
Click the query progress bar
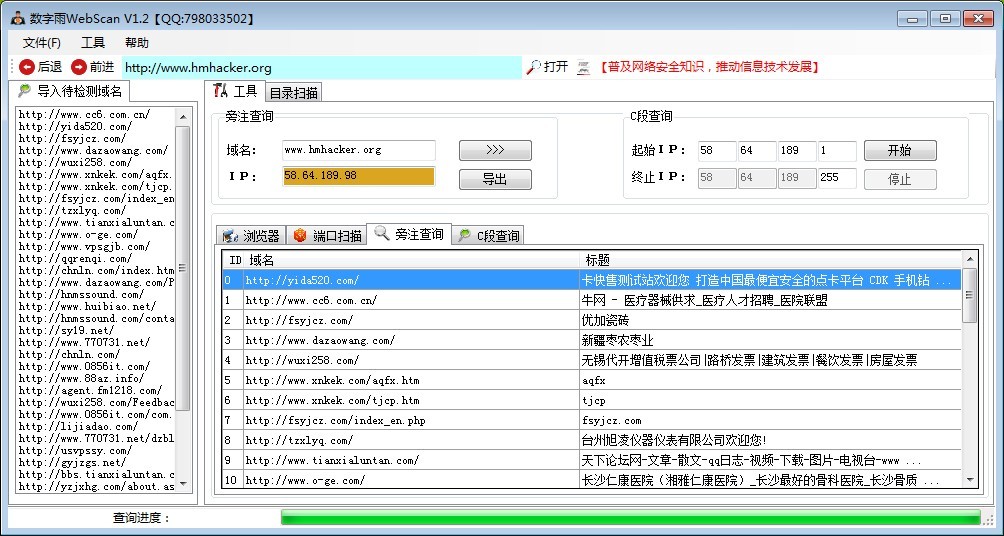pos(630,517)
